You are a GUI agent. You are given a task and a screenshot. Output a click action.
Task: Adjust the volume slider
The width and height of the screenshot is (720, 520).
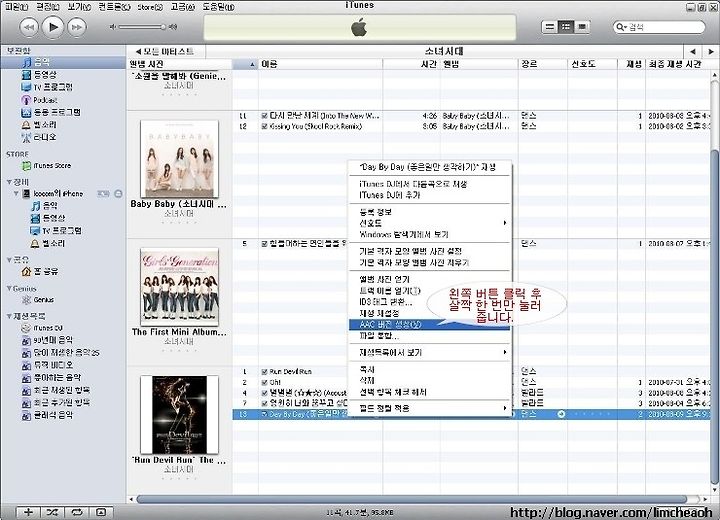(x=142, y=27)
